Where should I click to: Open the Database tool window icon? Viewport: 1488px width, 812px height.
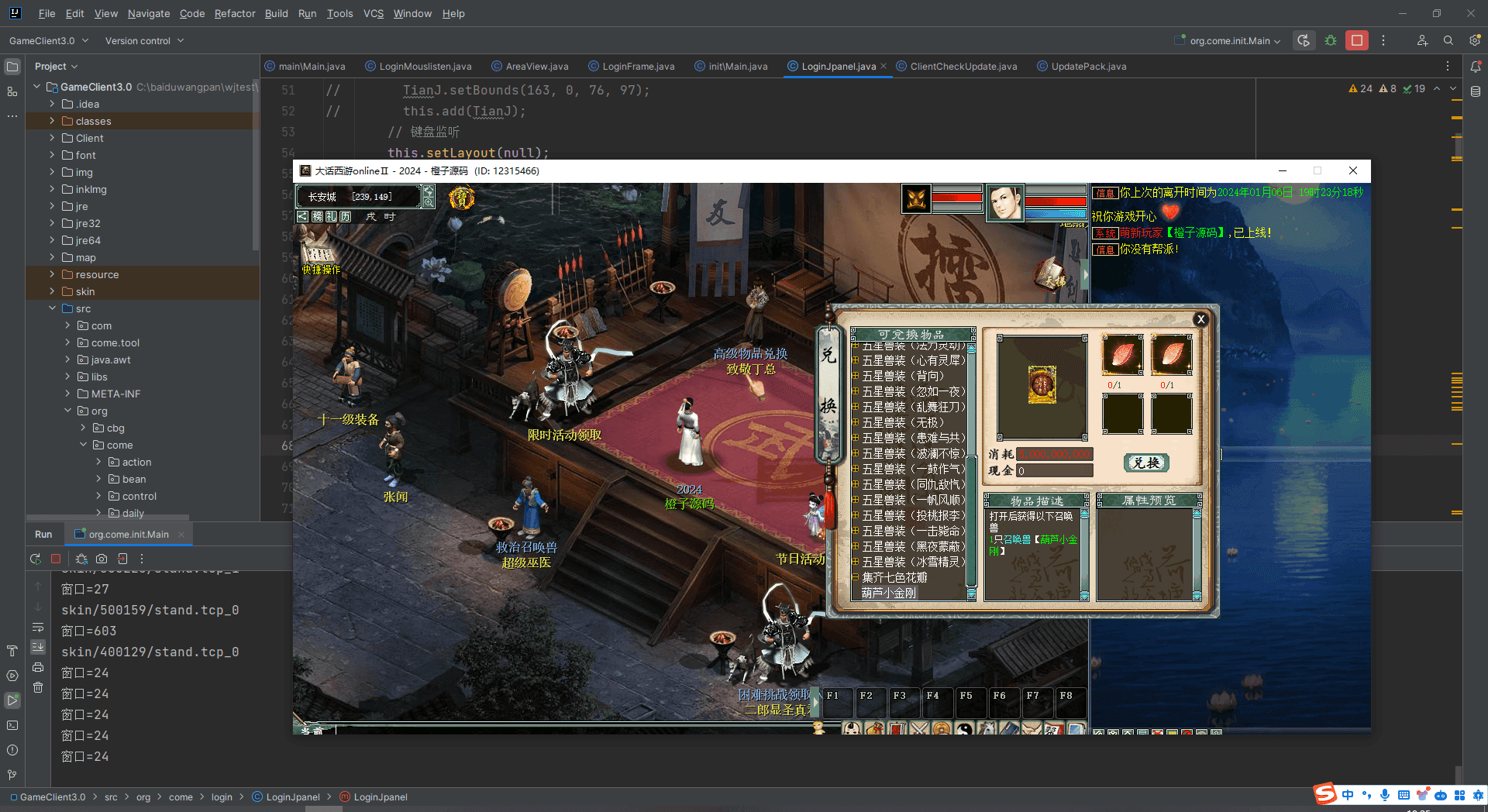(1476, 91)
